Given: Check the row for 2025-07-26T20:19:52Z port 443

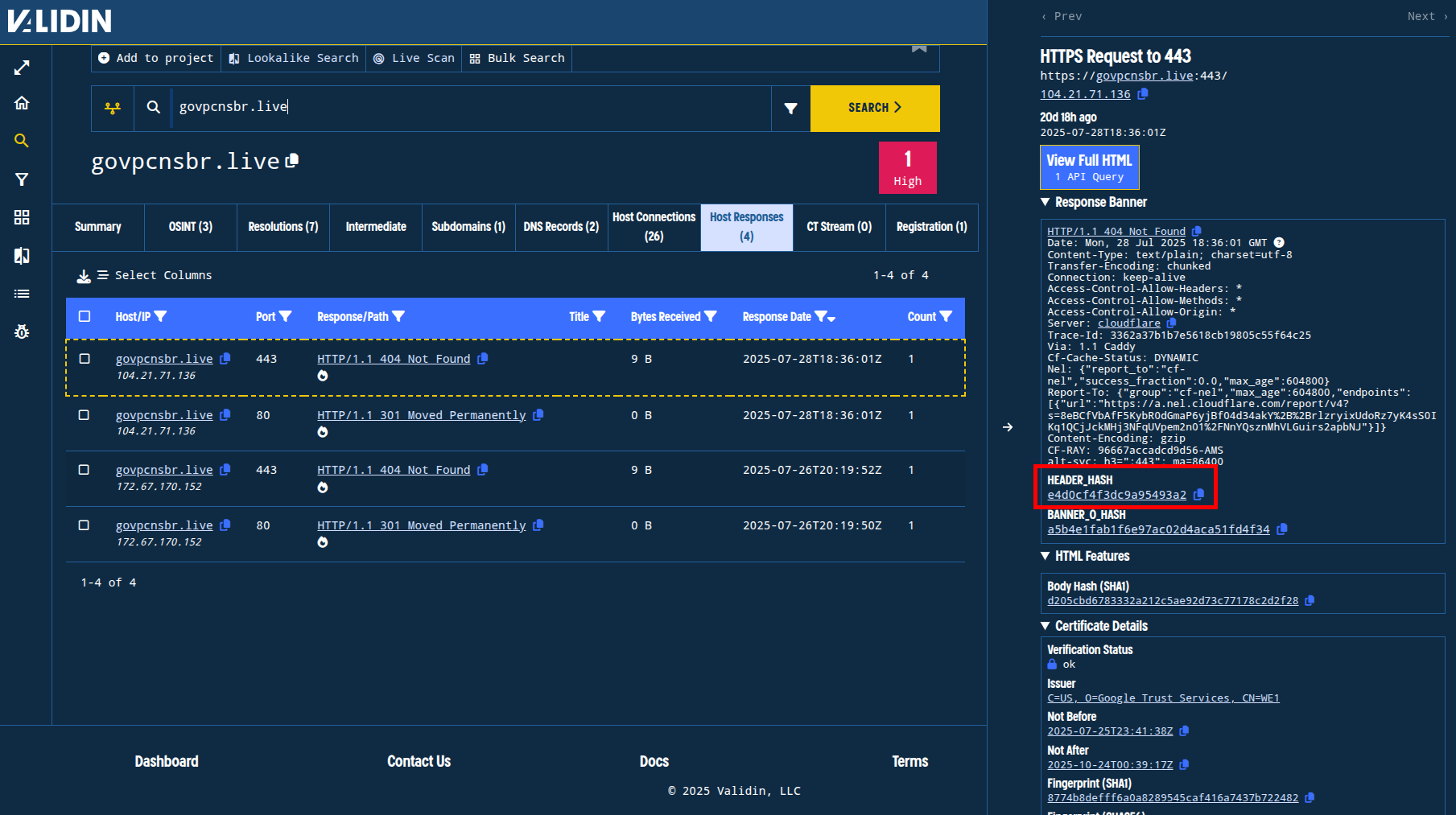Looking at the screenshot, I should click(84, 470).
